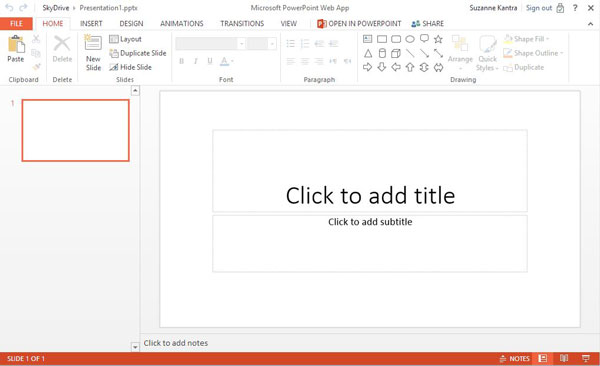Toggle Underline formatting
The height and width of the screenshot is (366, 600).
pyautogui.click(x=210, y=61)
